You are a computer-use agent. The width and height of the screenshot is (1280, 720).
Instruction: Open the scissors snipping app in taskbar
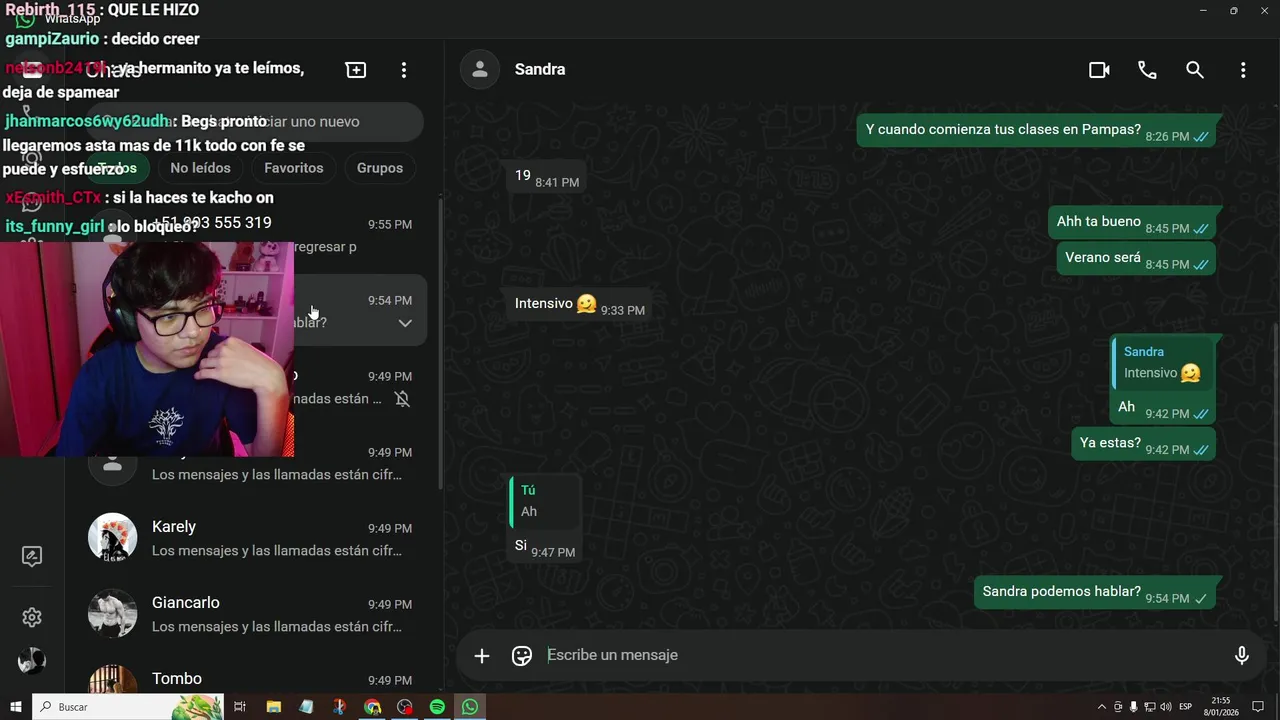point(339,707)
